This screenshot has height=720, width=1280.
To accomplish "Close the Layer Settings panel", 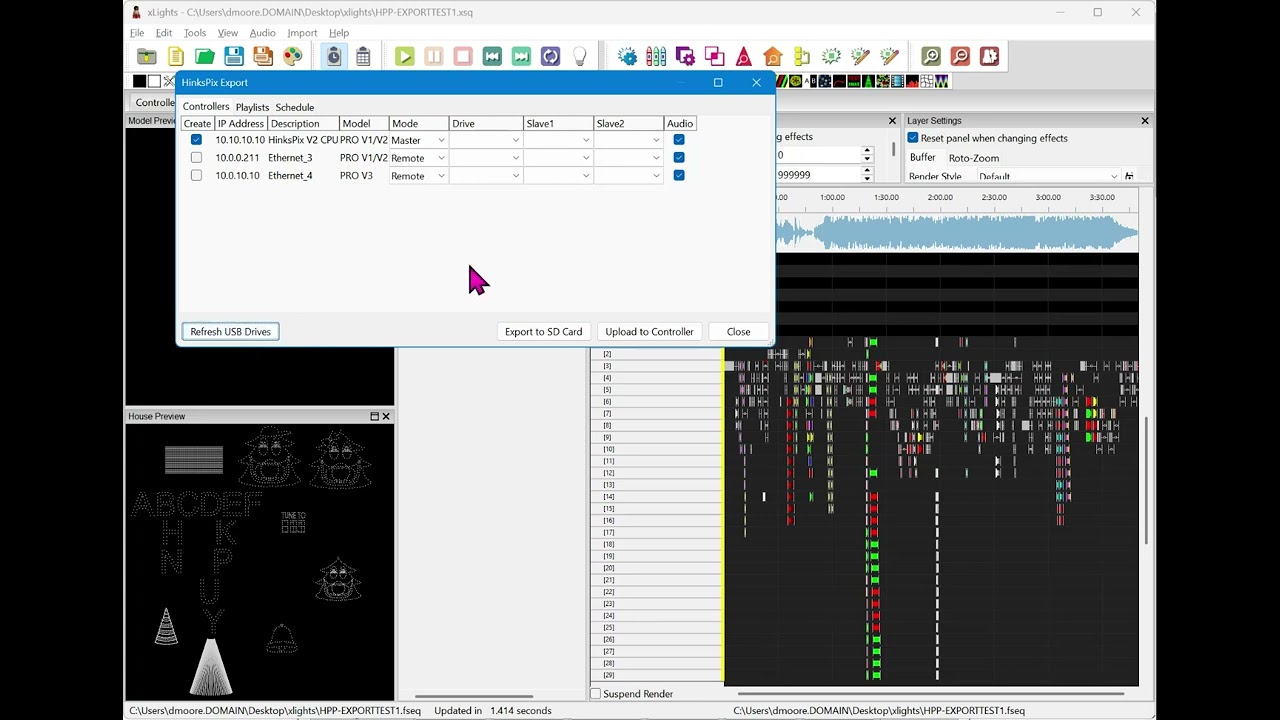I will (1145, 121).
